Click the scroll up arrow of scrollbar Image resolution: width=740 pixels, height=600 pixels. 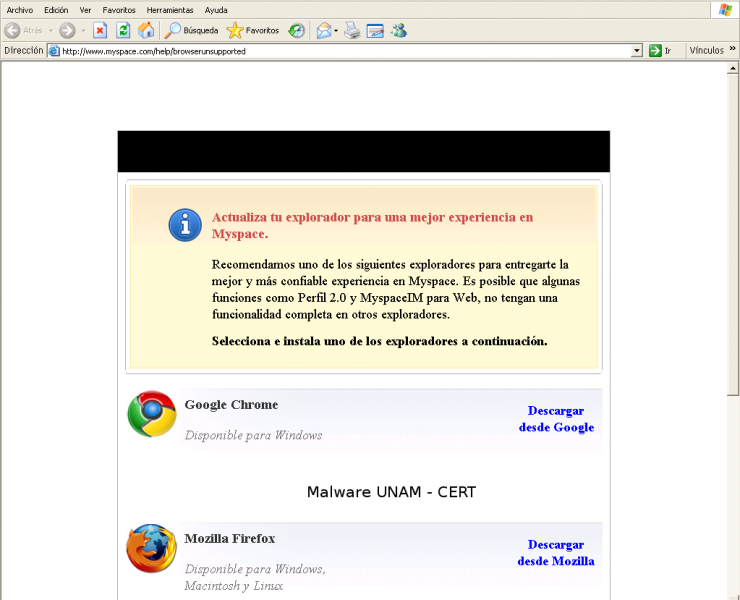pyautogui.click(x=733, y=69)
